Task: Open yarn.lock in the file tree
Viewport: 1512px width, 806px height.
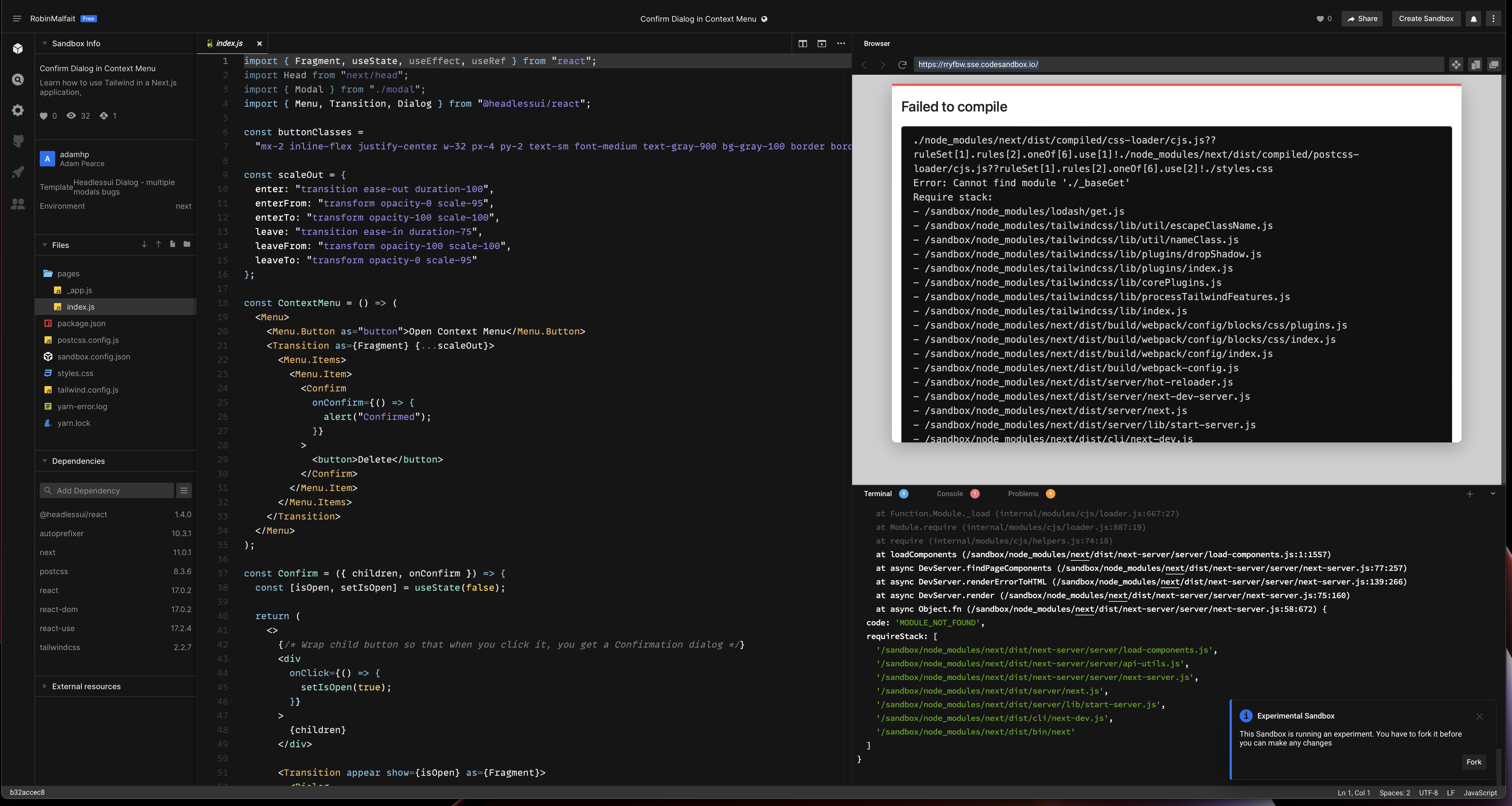Action: point(115,423)
